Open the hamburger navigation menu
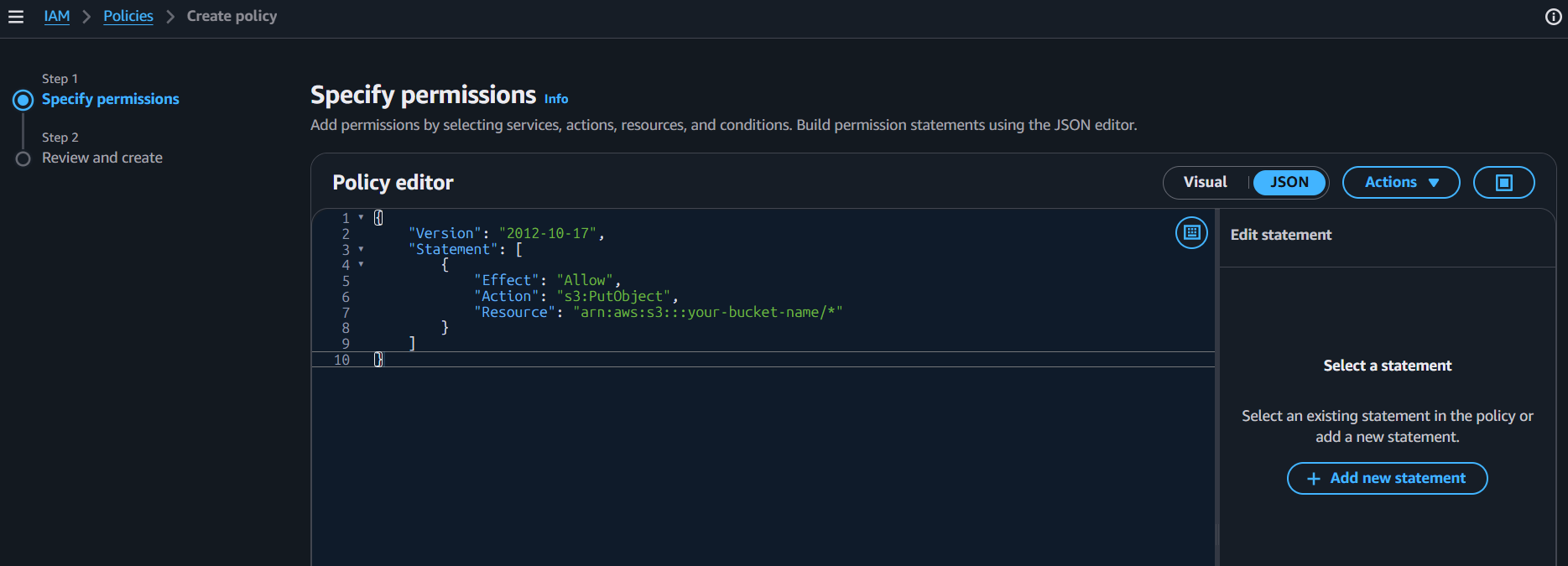 [16, 17]
